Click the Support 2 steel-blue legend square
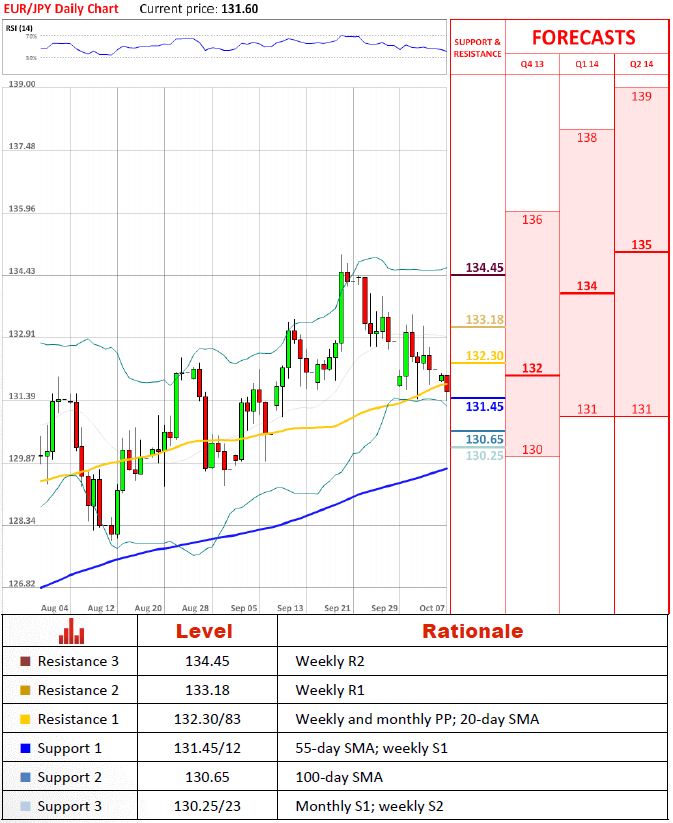The image size is (673, 823). 24,777
